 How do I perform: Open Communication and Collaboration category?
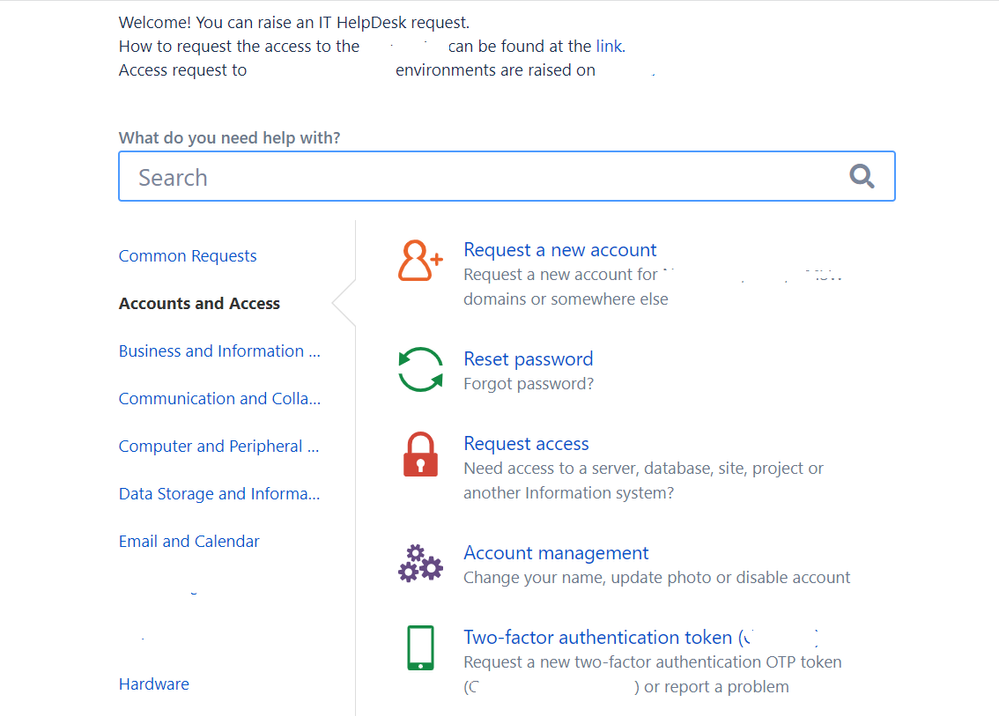click(x=219, y=399)
